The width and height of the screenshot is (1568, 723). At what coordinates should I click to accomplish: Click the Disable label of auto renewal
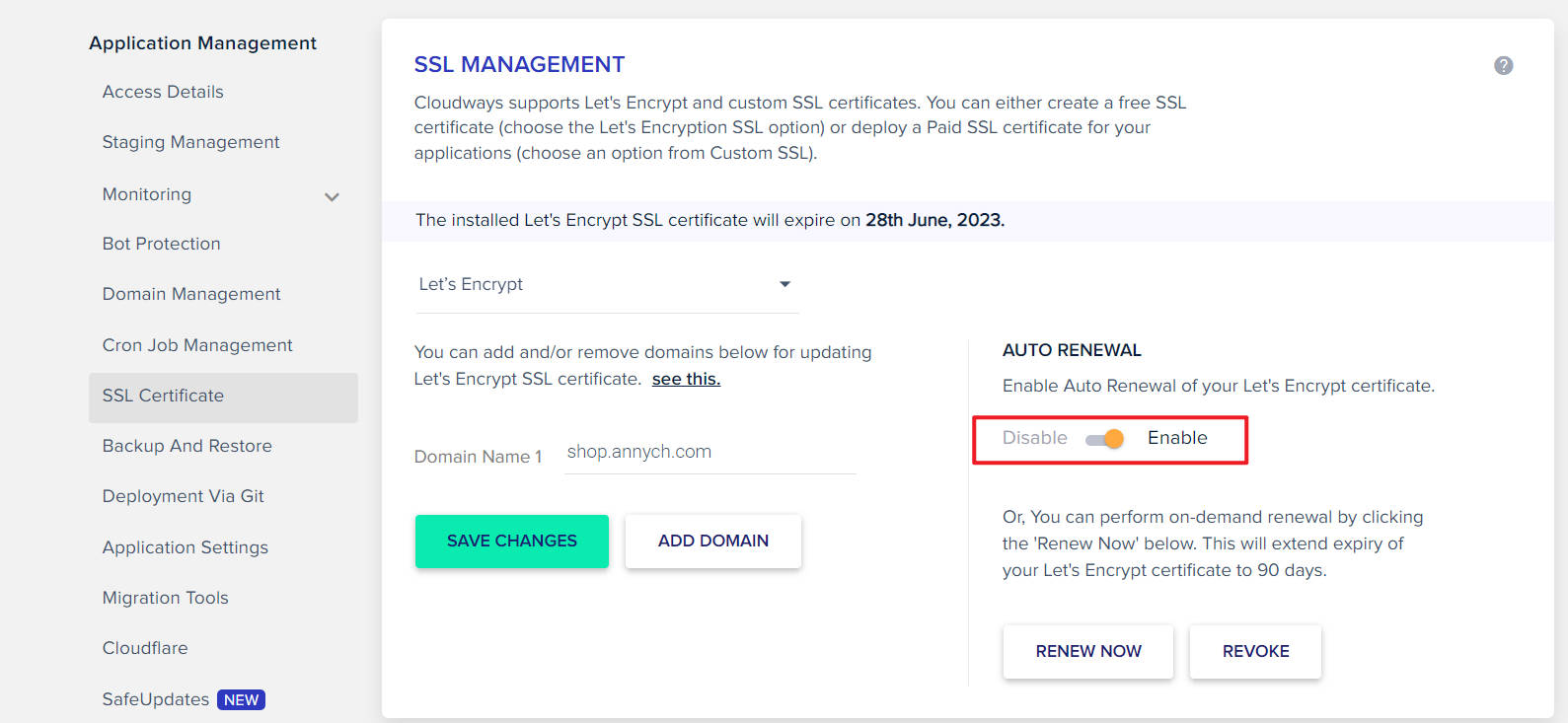point(1035,438)
